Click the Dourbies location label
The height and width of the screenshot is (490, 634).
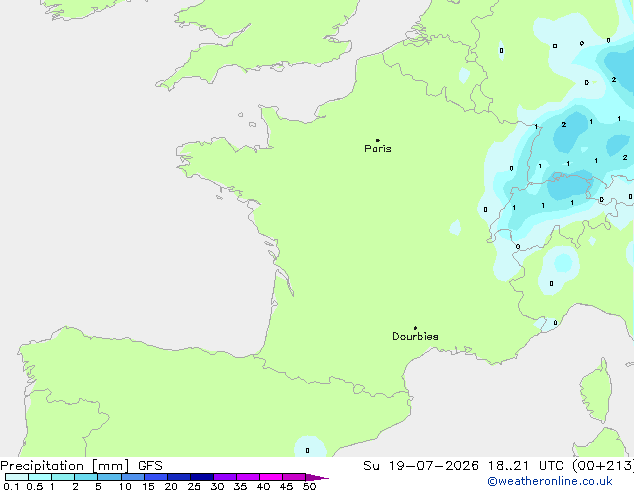(x=415, y=336)
